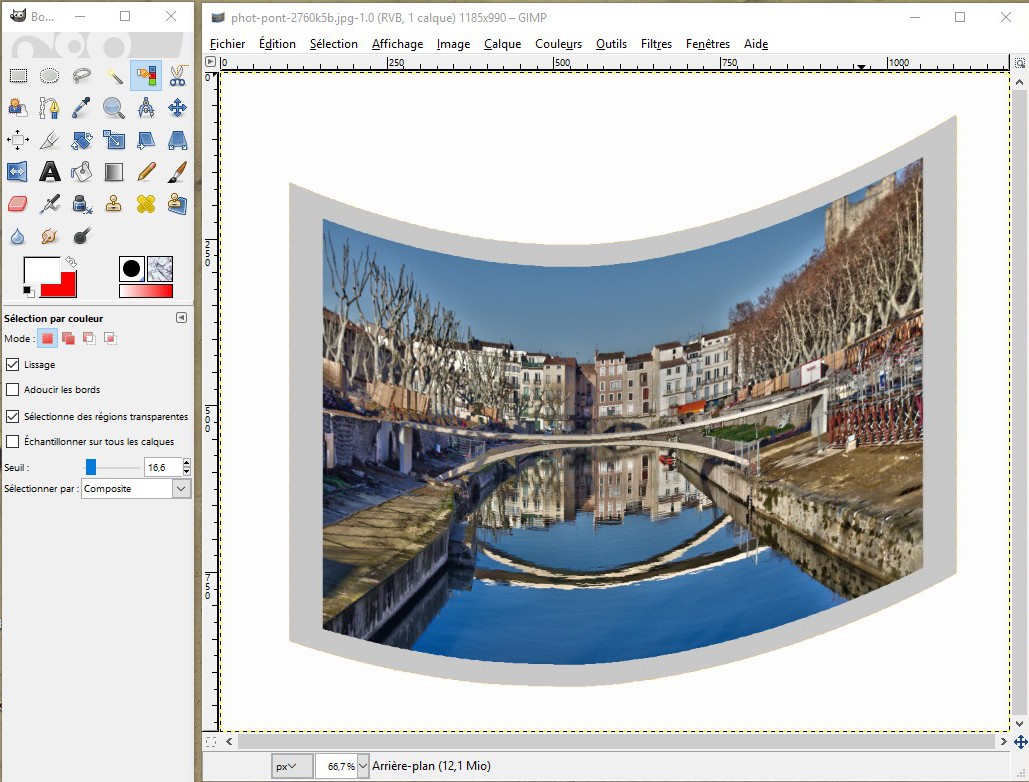Pick the Fuzzy Select magic wand tool
The height and width of the screenshot is (782, 1029).
tap(114, 76)
